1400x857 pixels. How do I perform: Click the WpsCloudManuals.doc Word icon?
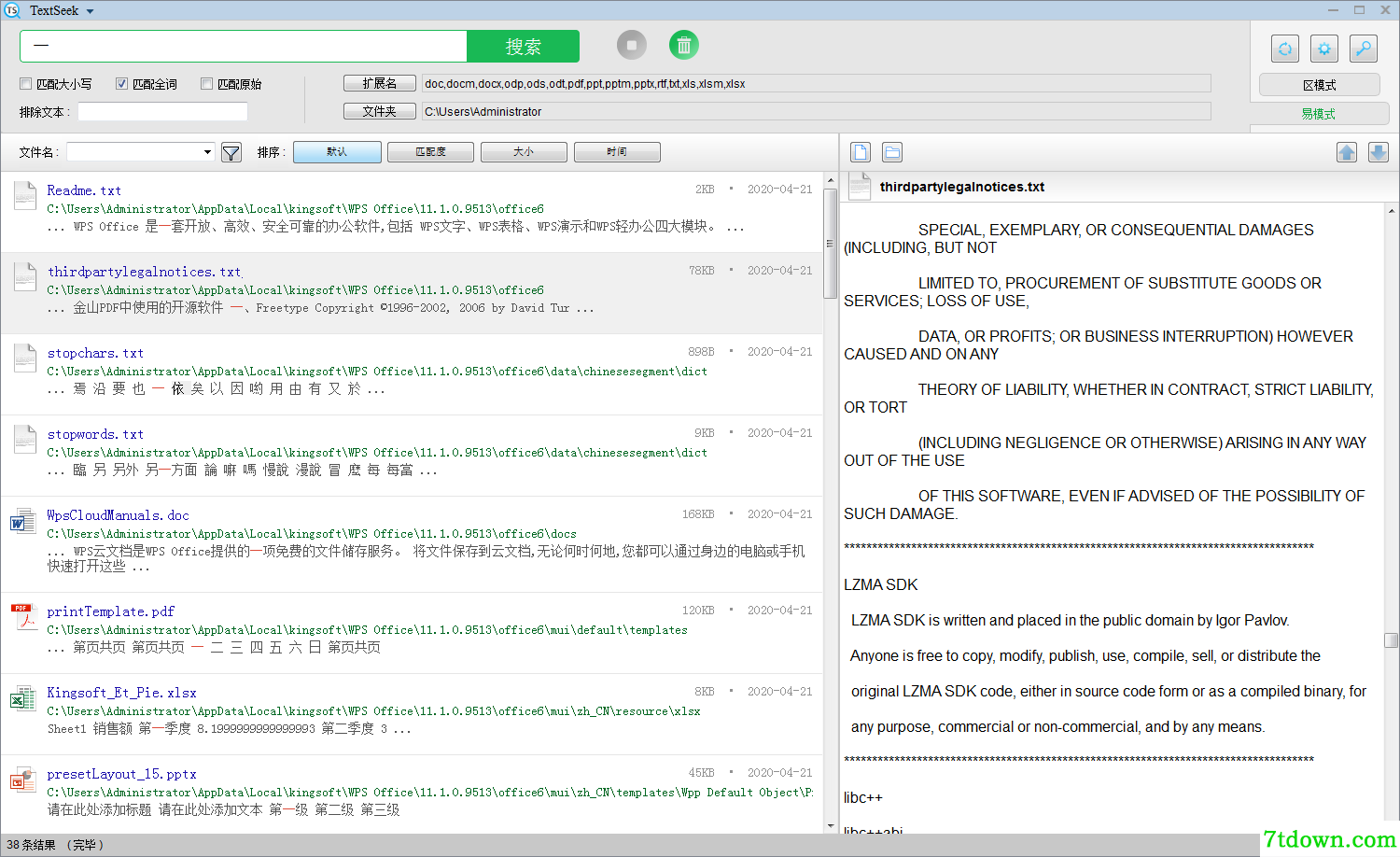pos(22,521)
